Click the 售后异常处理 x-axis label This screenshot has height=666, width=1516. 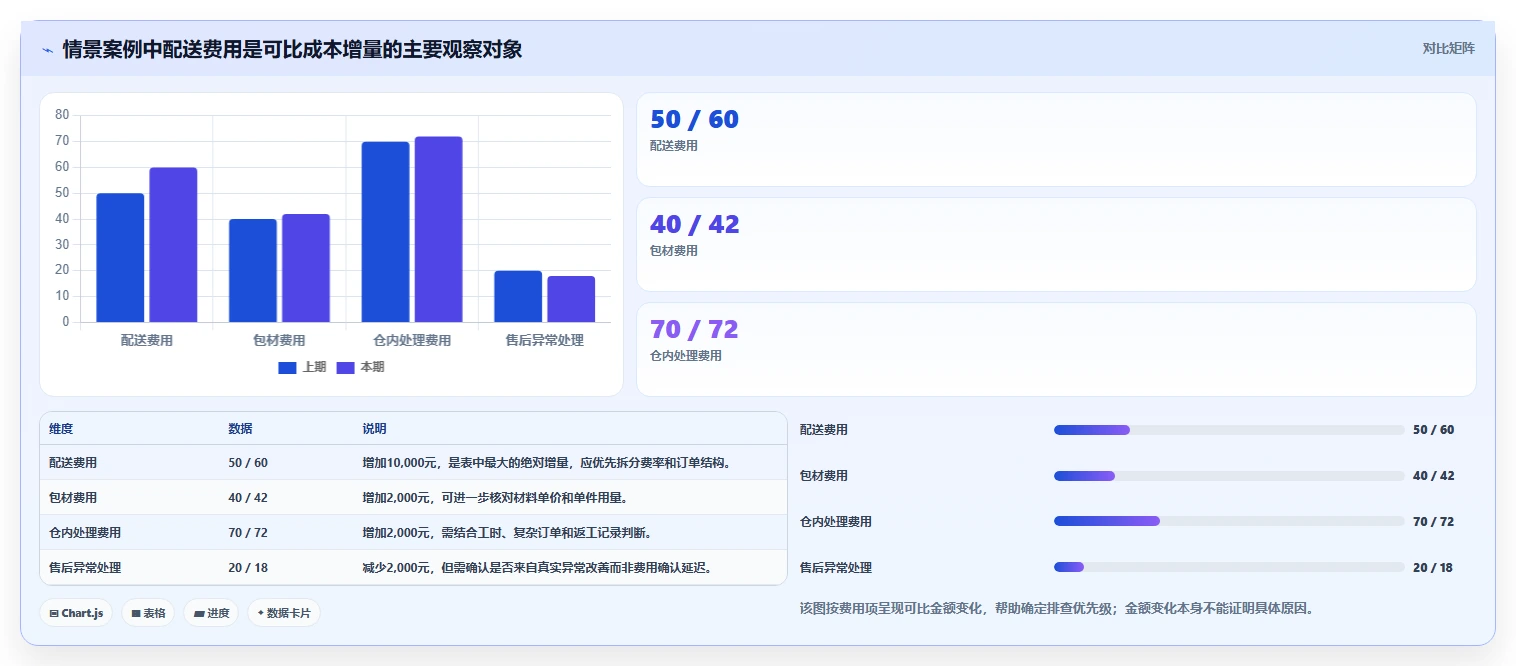click(x=545, y=340)
